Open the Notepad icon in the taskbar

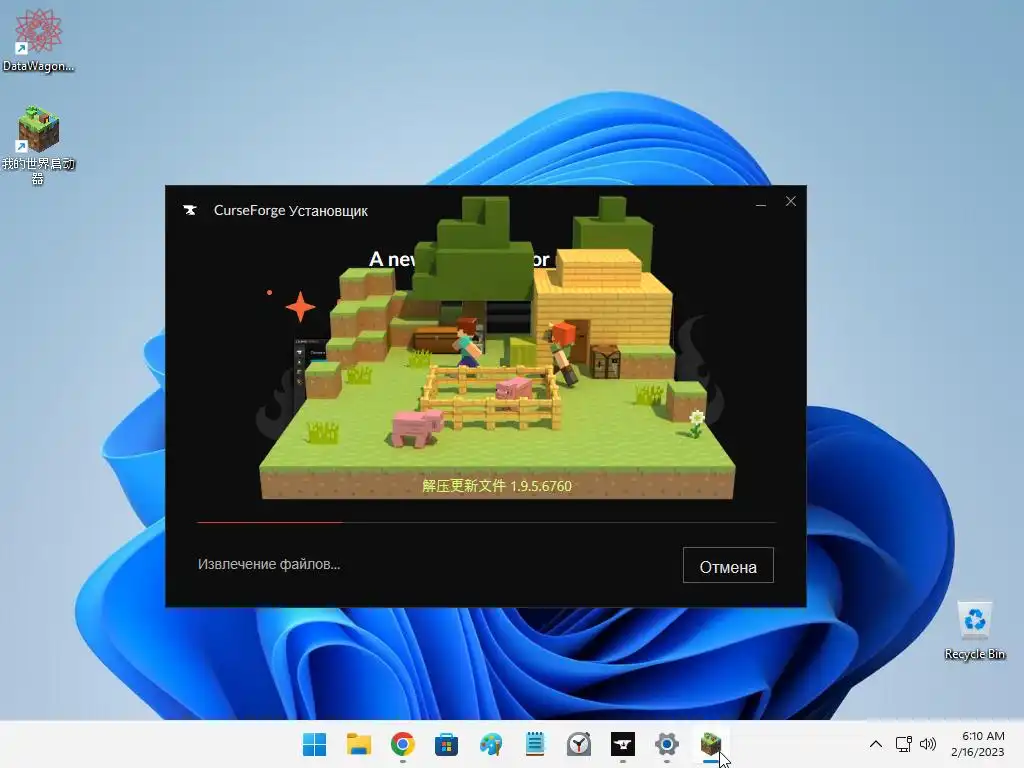coord(535,744)
